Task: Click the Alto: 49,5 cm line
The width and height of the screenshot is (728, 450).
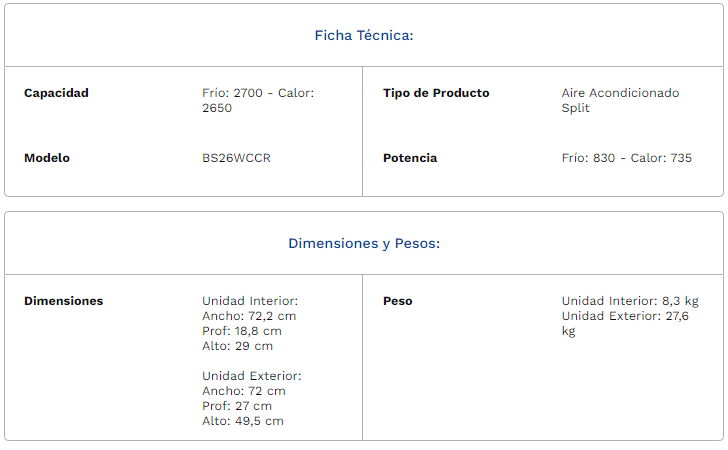Action: click(x=243, y=421)
